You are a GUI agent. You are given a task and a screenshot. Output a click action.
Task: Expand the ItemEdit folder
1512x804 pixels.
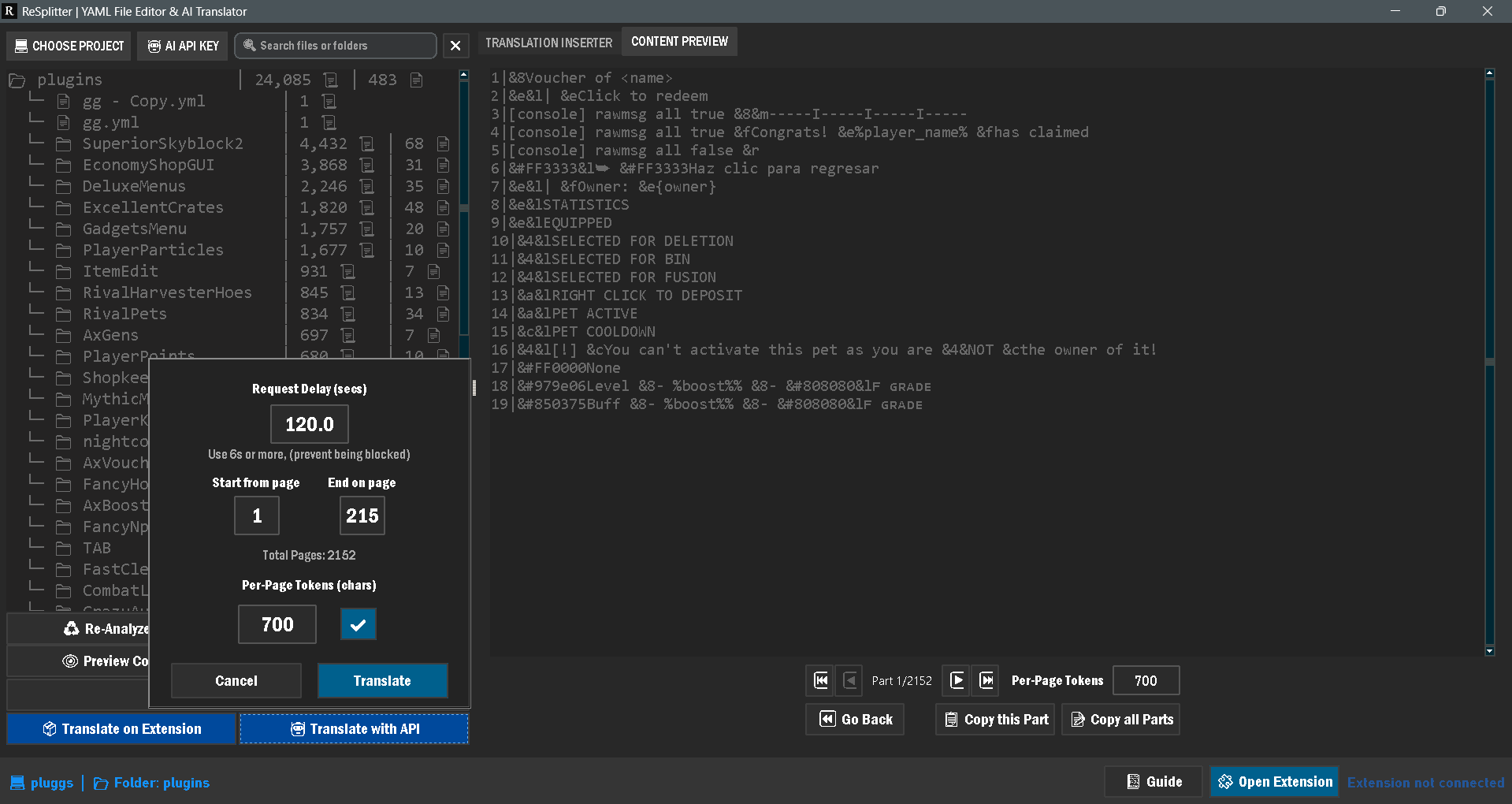[x=120, y=271]
